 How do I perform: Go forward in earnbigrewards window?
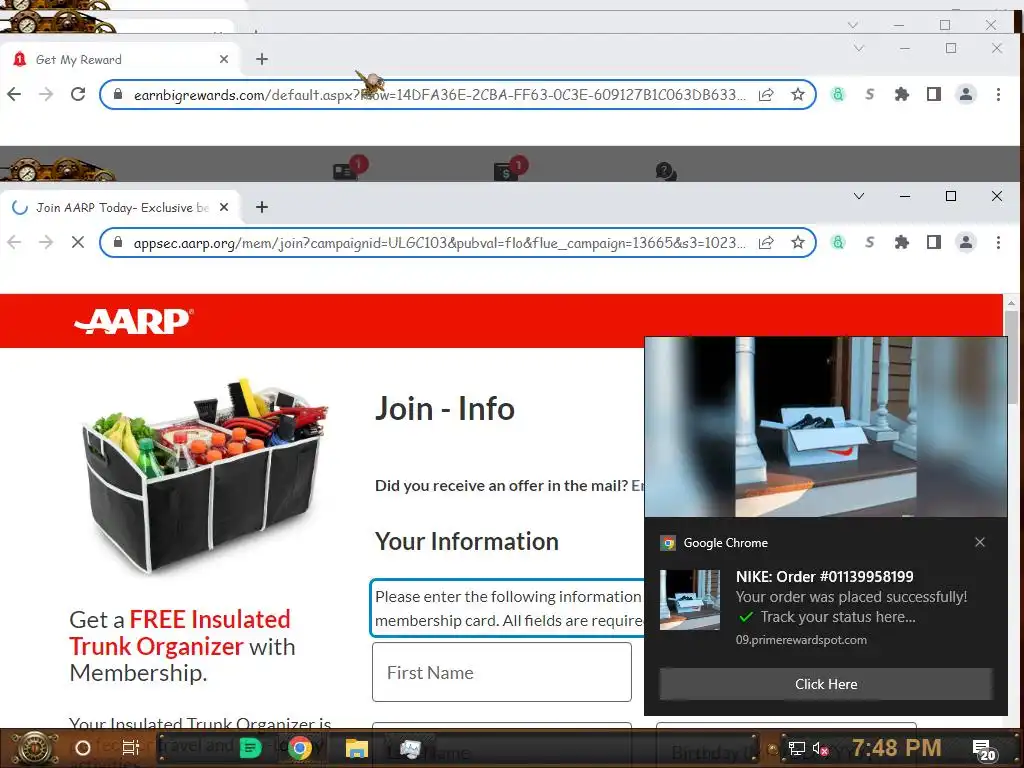[46, 95]
